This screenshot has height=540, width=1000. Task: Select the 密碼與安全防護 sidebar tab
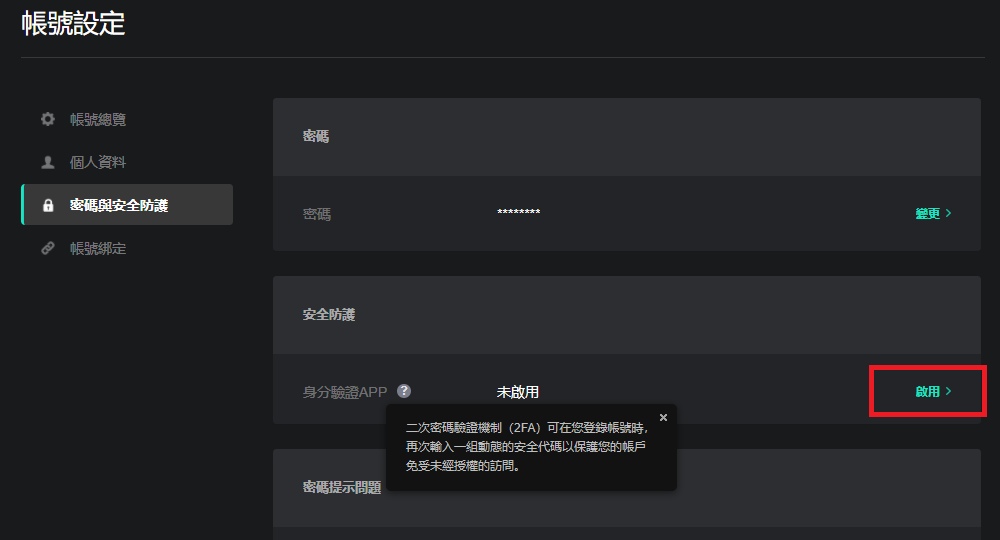pyautogui.click(x=118, y=205)
